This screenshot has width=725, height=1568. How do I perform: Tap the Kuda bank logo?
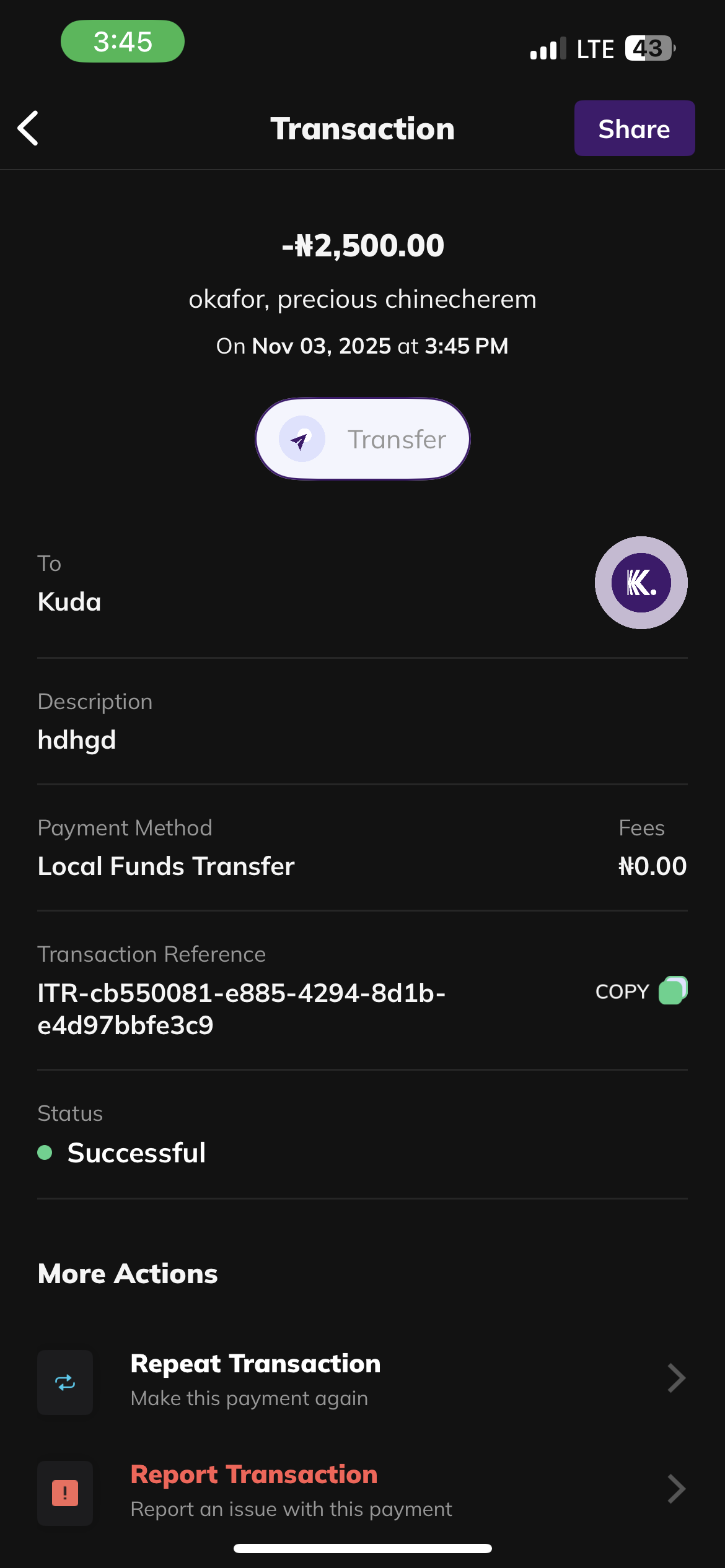point(641,583)
